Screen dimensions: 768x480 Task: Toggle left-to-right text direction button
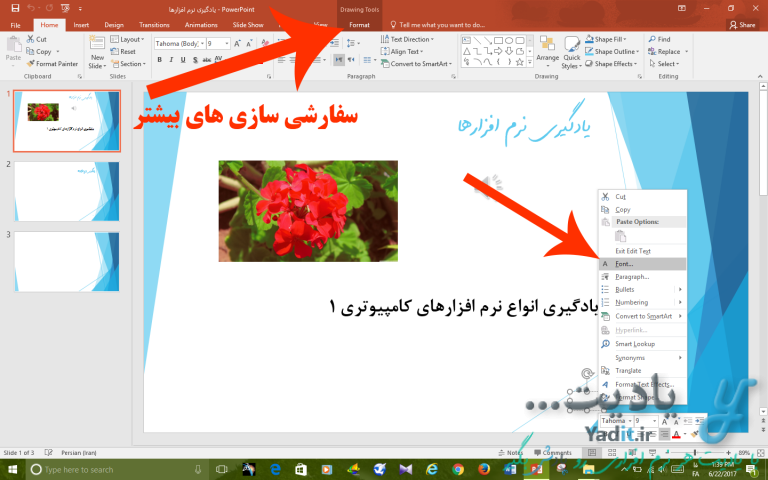click(338, 60)
